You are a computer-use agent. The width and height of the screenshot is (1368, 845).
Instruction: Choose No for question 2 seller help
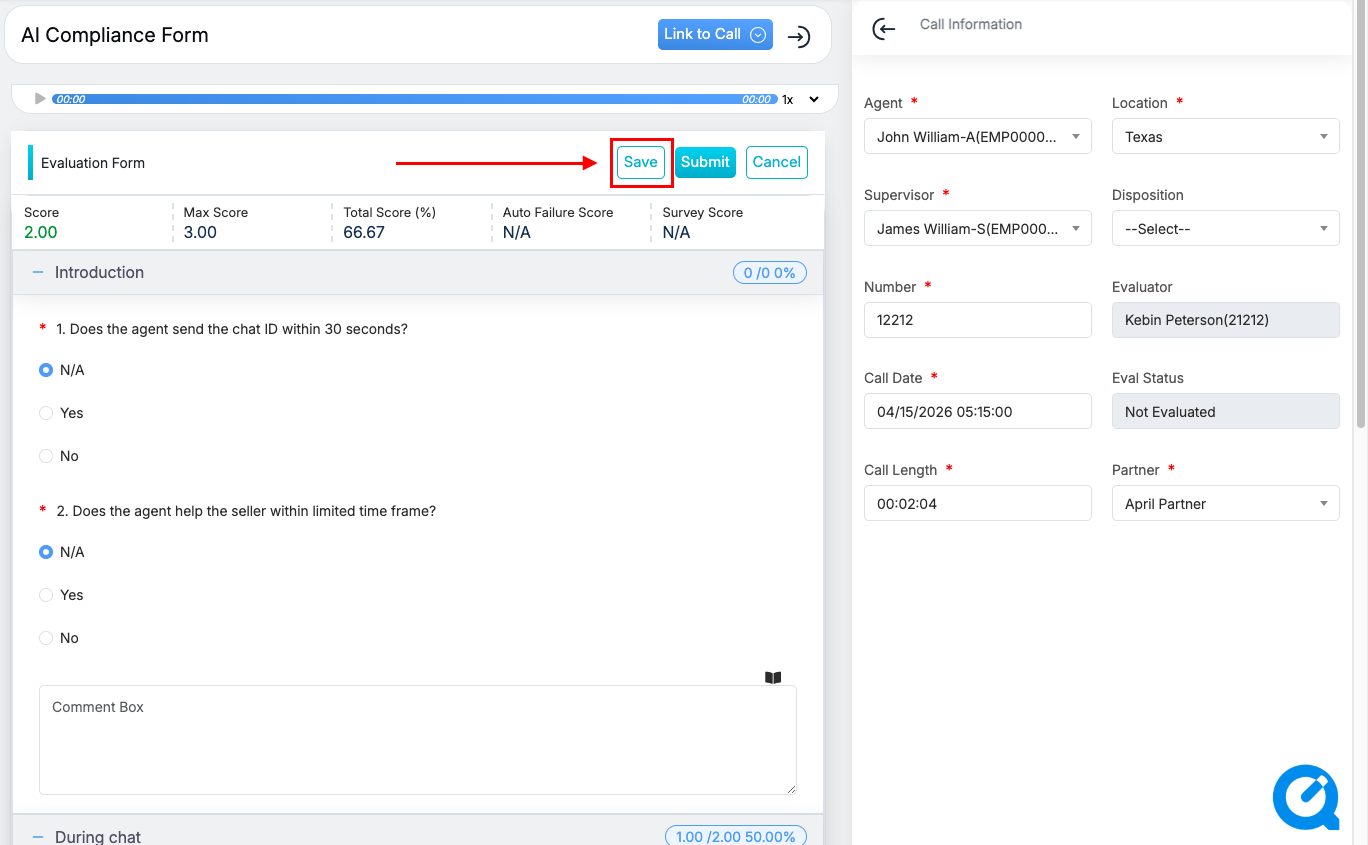click(x=46, y=638)
